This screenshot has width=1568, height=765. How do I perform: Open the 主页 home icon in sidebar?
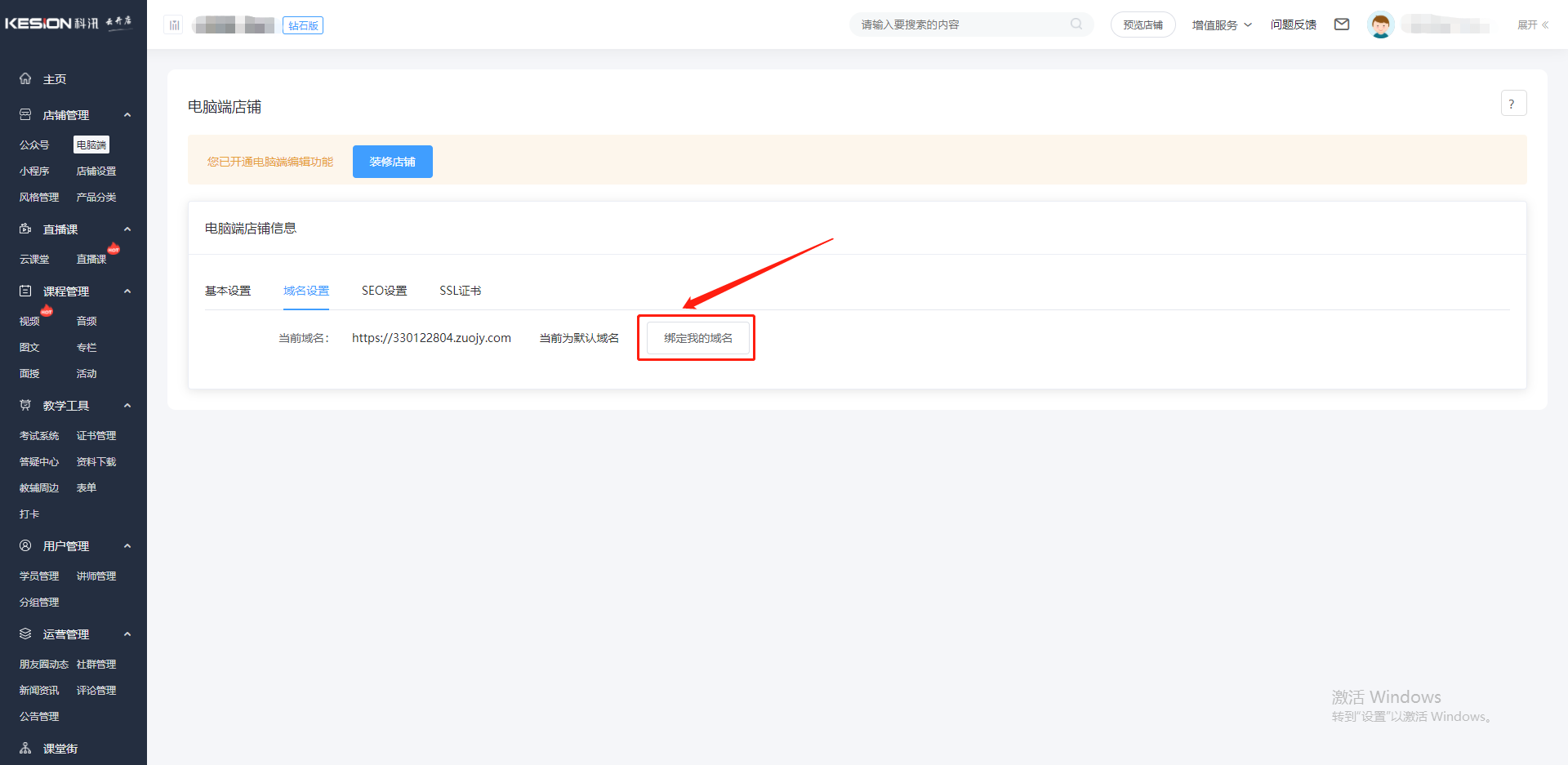(x=26, y=79)
